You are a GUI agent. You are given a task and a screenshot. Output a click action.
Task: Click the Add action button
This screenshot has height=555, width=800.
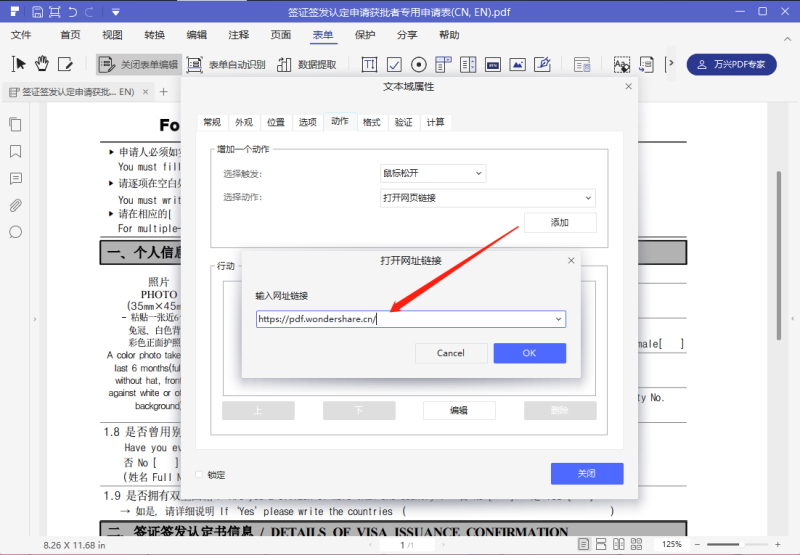tap(560, 222)
